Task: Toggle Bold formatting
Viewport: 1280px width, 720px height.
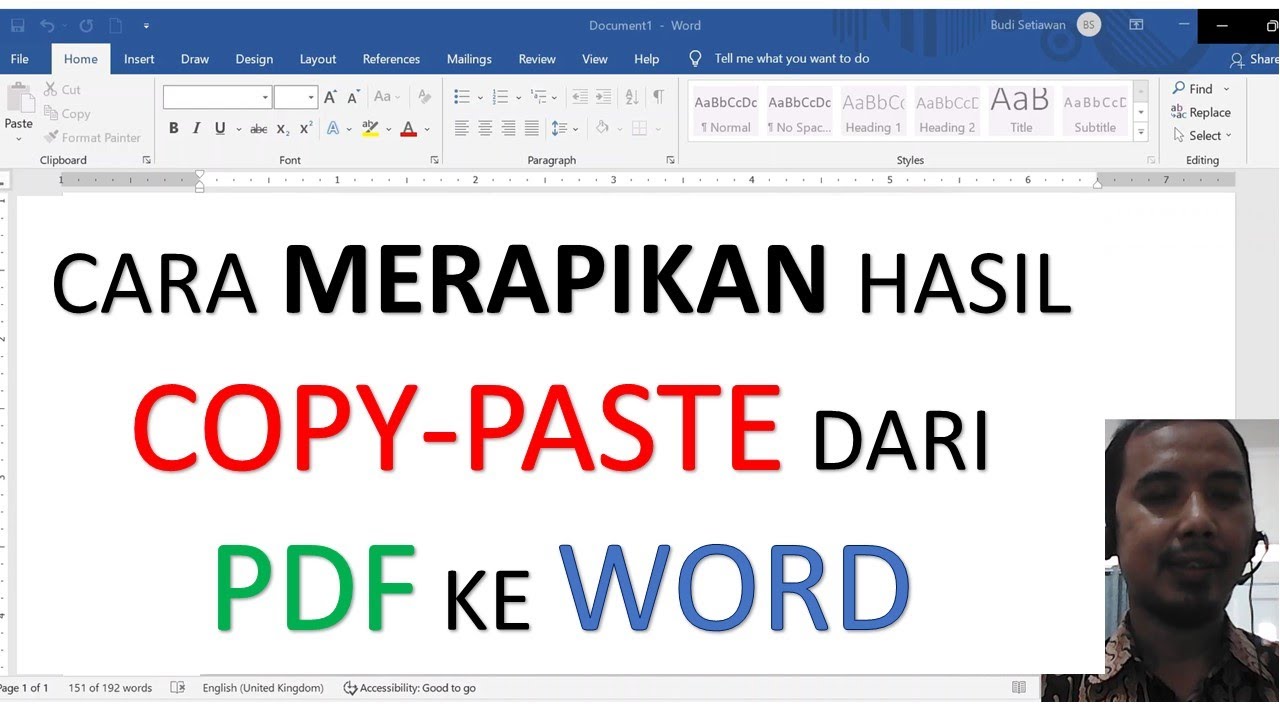Action: (x=174, y=128)
